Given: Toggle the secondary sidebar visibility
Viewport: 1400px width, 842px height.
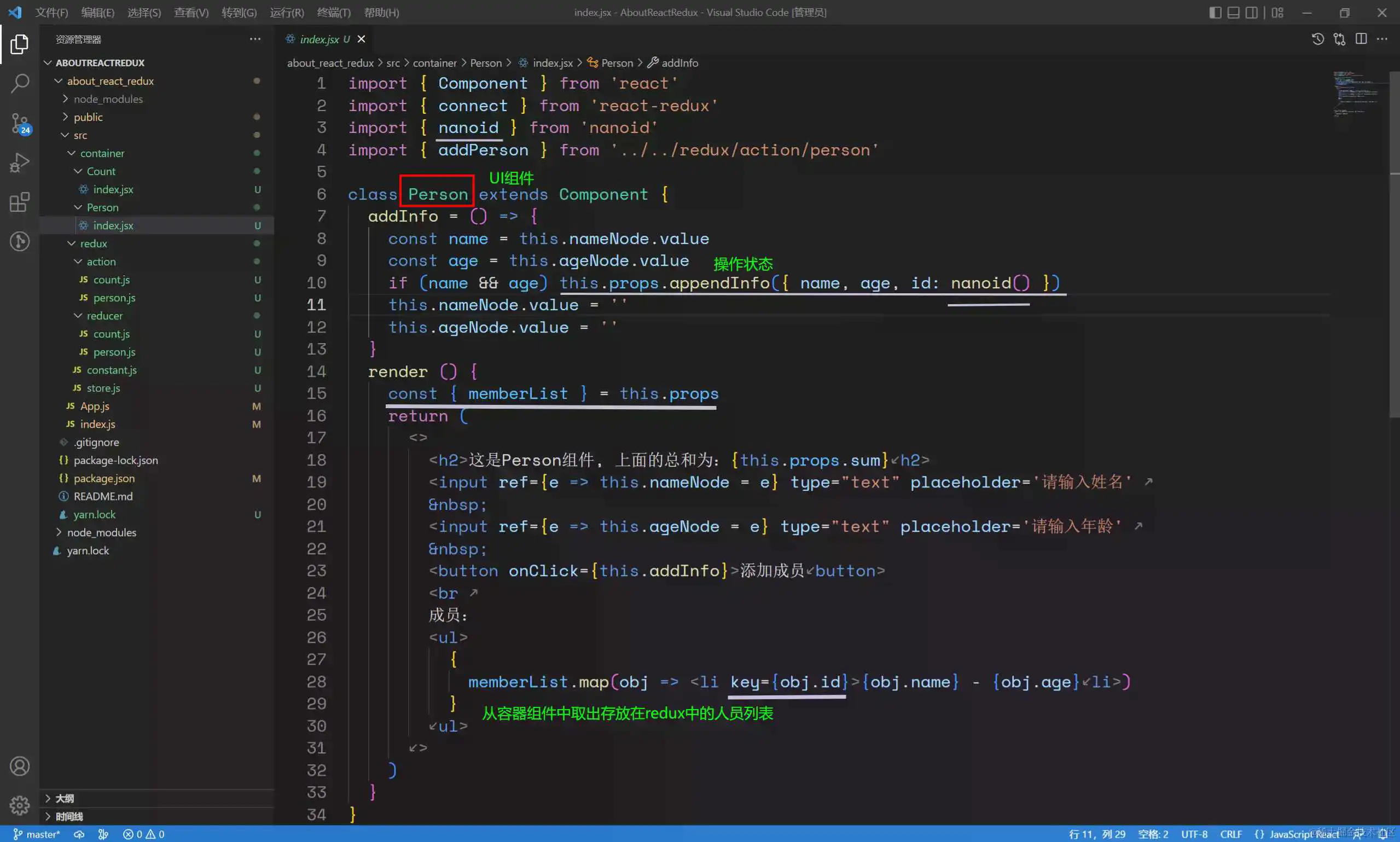Looking at the screenshot, I should (x=1251, y=13).
